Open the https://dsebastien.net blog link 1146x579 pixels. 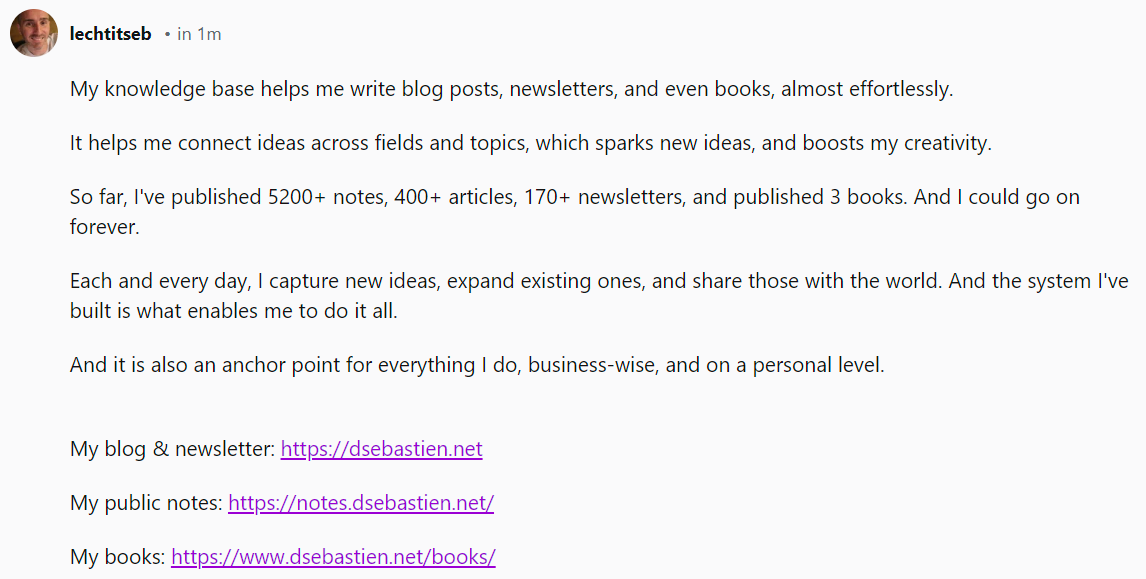coord(381,449)
